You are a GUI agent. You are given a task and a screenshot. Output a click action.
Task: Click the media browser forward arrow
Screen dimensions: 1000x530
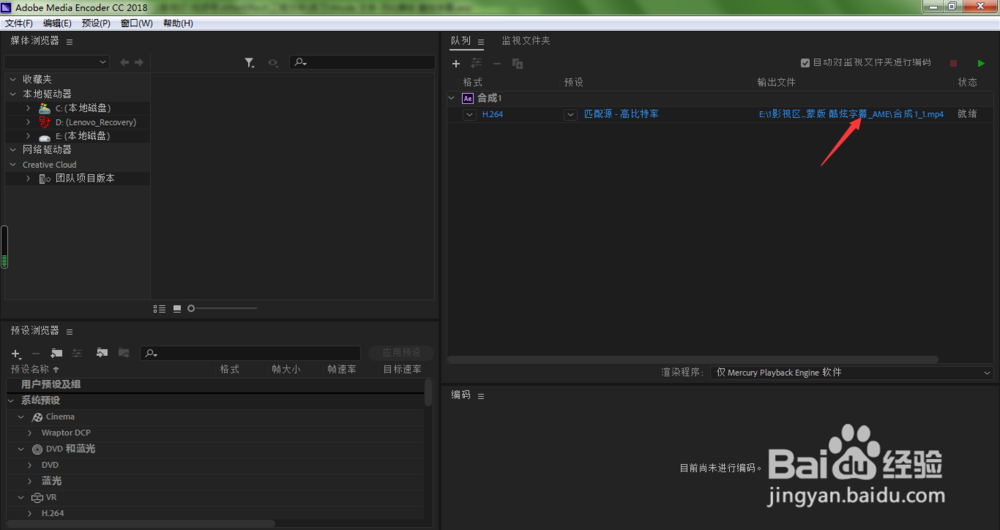pyautogui.click(x=138, y=63)
